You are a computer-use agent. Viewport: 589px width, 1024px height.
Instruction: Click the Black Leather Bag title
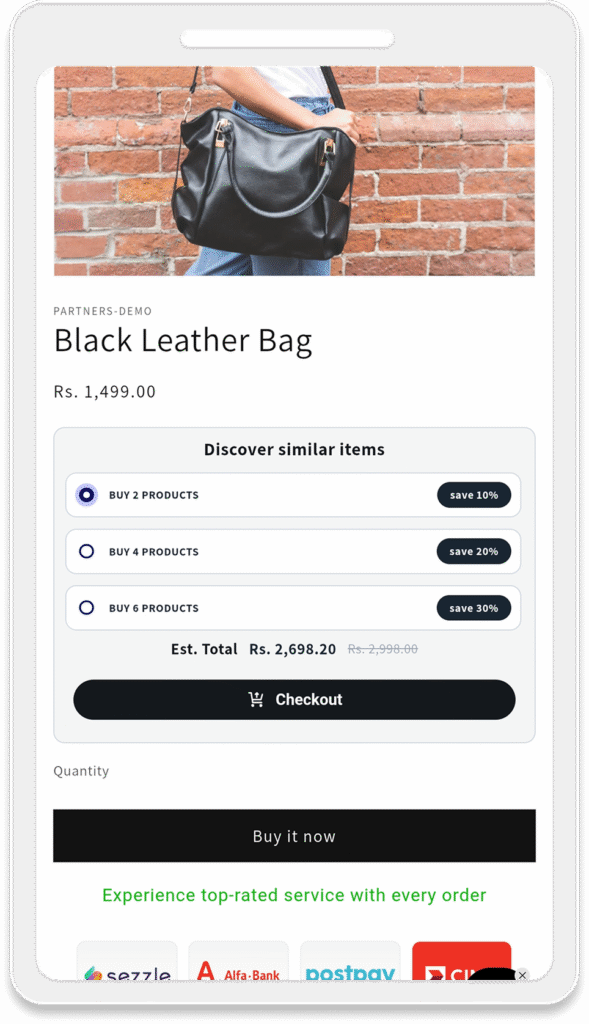(183, 342)
